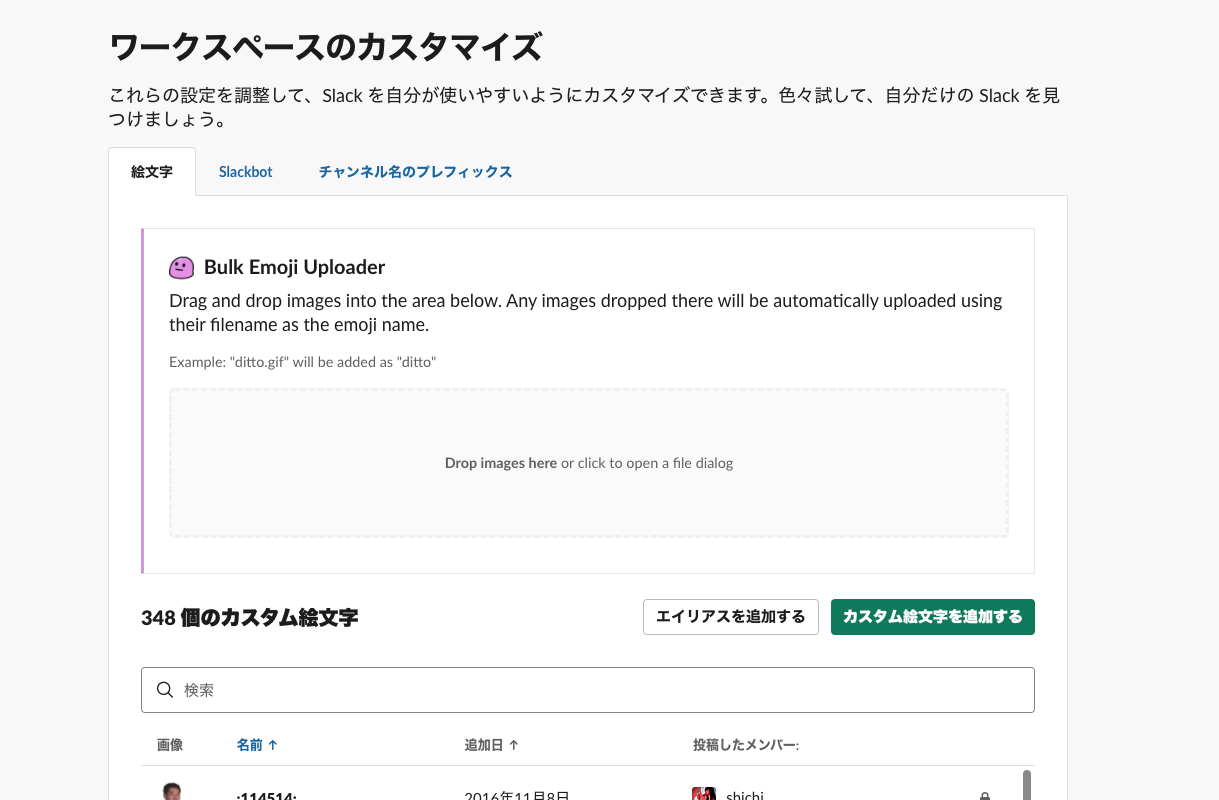Click the カスタム絵文字を追加する button
1219x800 pixels.
coord(933,617)
